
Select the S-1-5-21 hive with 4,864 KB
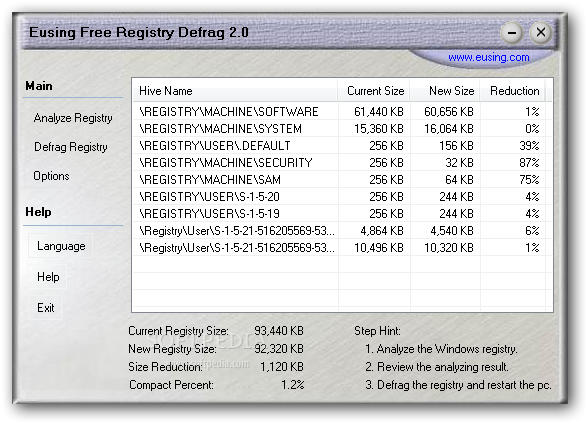[x=342, y=231]
